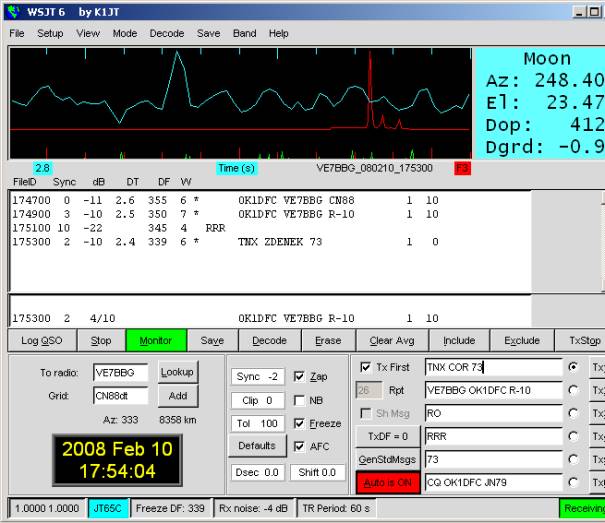Click the Clear Avg button
The height and width of the screenshot is (523, 605).
pos(392,340)
